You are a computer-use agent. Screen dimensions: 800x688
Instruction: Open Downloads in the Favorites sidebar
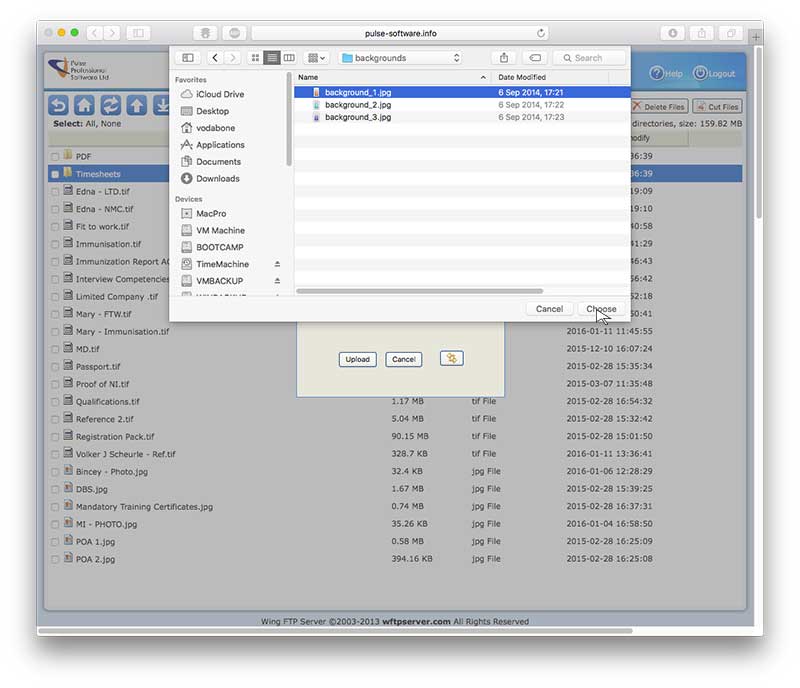point(217,178)
